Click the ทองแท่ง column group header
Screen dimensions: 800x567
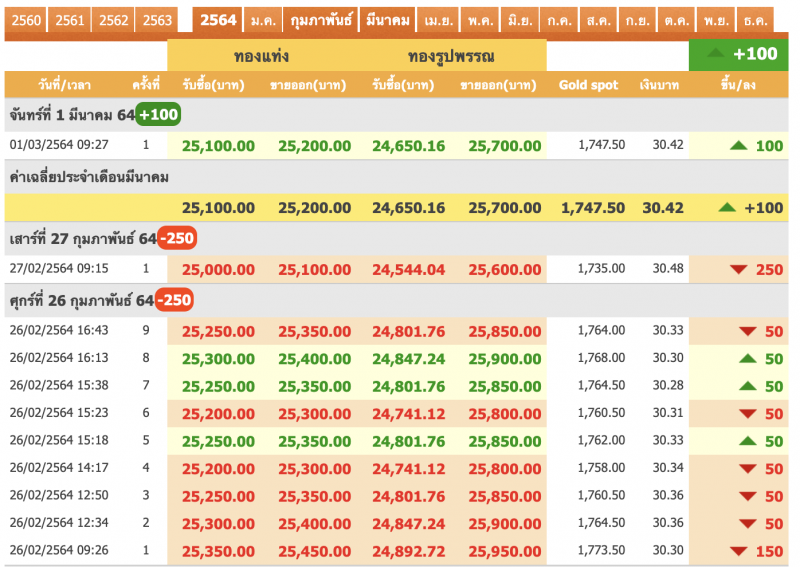pos(261,56)
